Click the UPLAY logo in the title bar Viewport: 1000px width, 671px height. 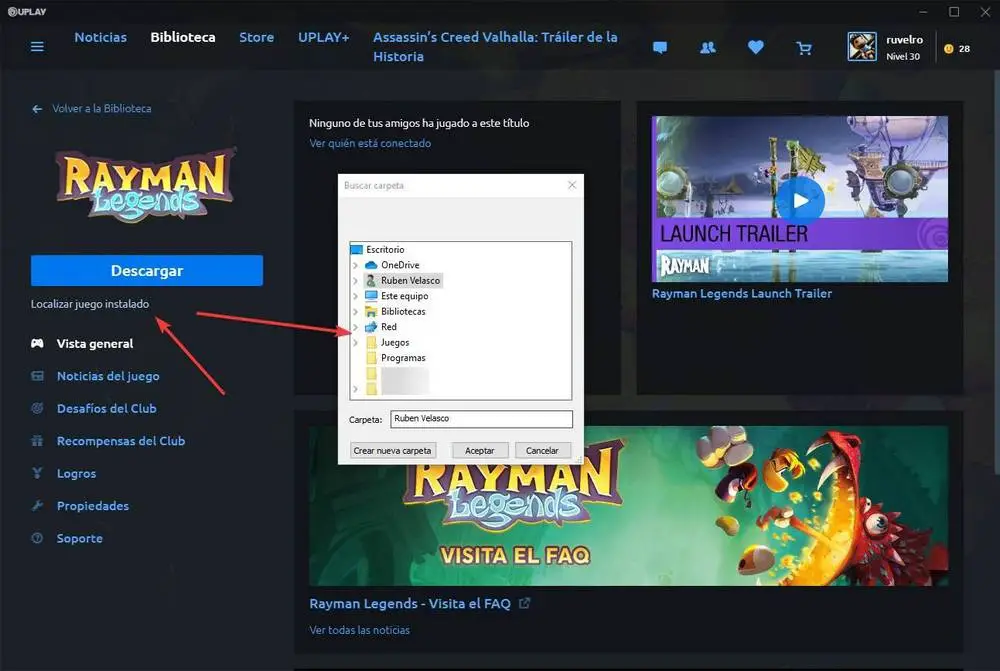(27, 11)
